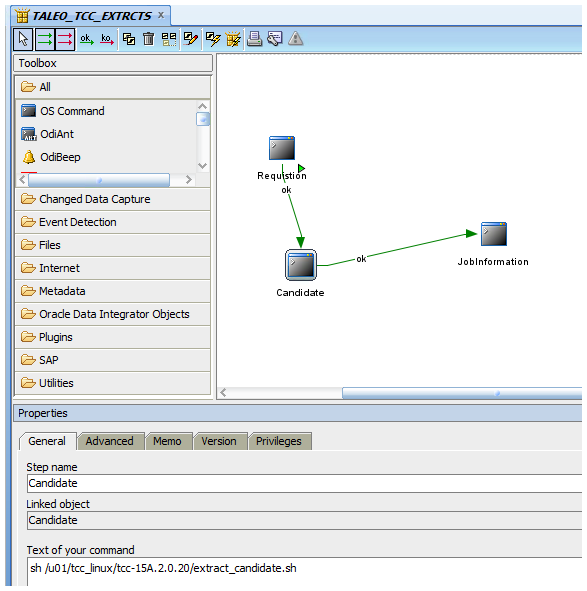The height and width of the screenshot is (591, 587).
Task: Activate the red next-step-on-failure arrows tool
Action: tap(65, 39)
